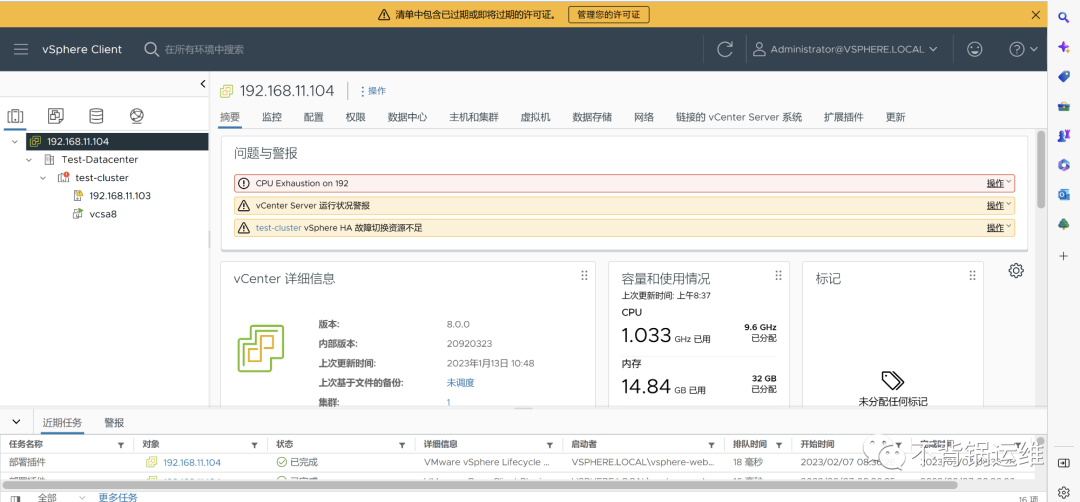Click the CPU Exhaustion critical alert icon
1080x502 pixels.
[243, 183]
